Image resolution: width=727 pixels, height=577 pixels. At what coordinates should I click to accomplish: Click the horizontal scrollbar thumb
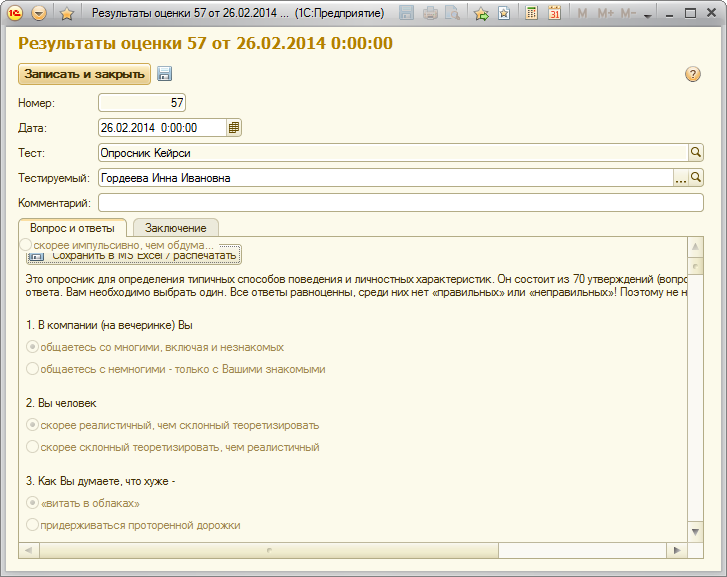[x=269, y=550]
